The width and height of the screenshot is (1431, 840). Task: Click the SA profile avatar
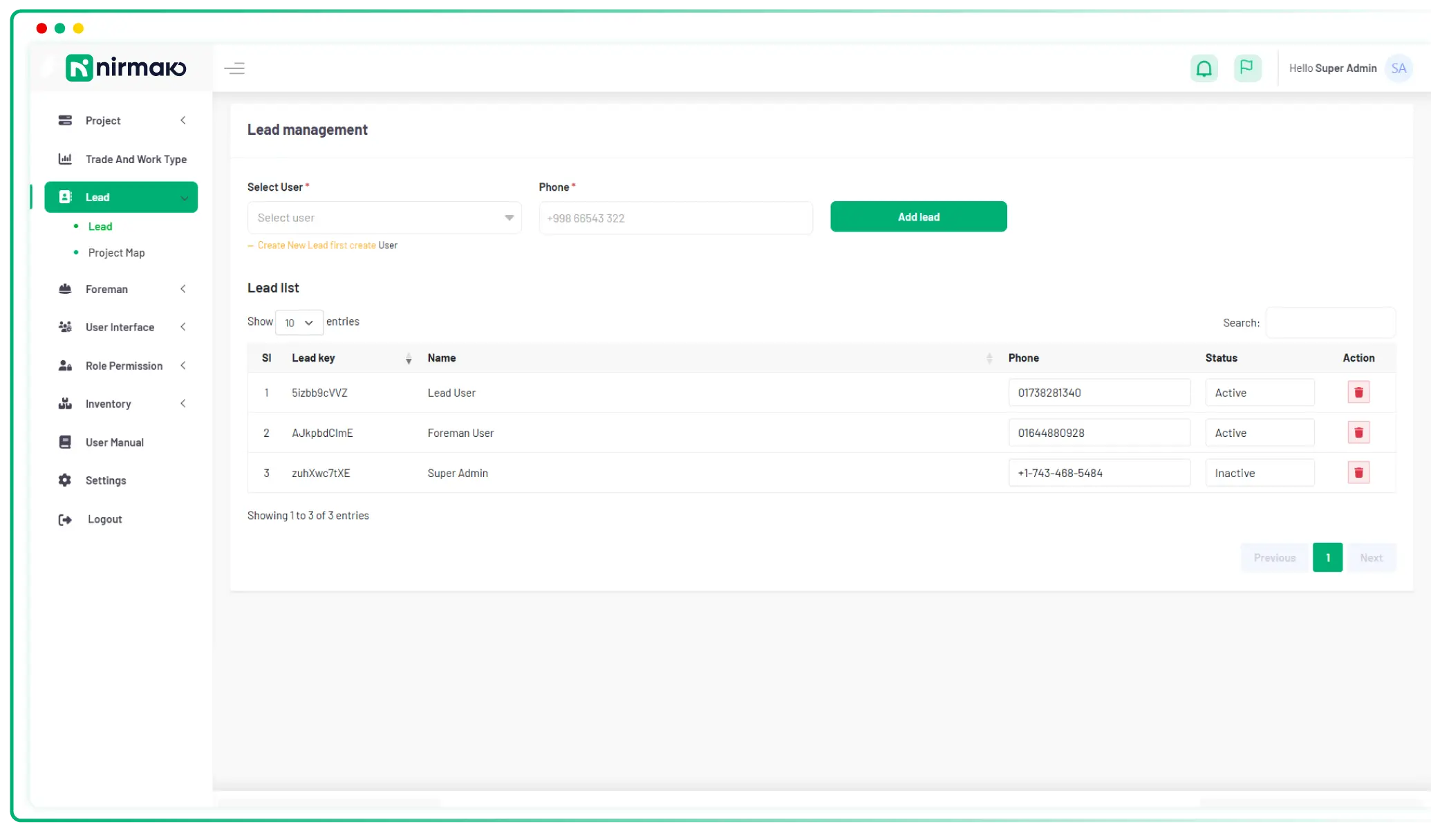click(x=1399, y=68)
